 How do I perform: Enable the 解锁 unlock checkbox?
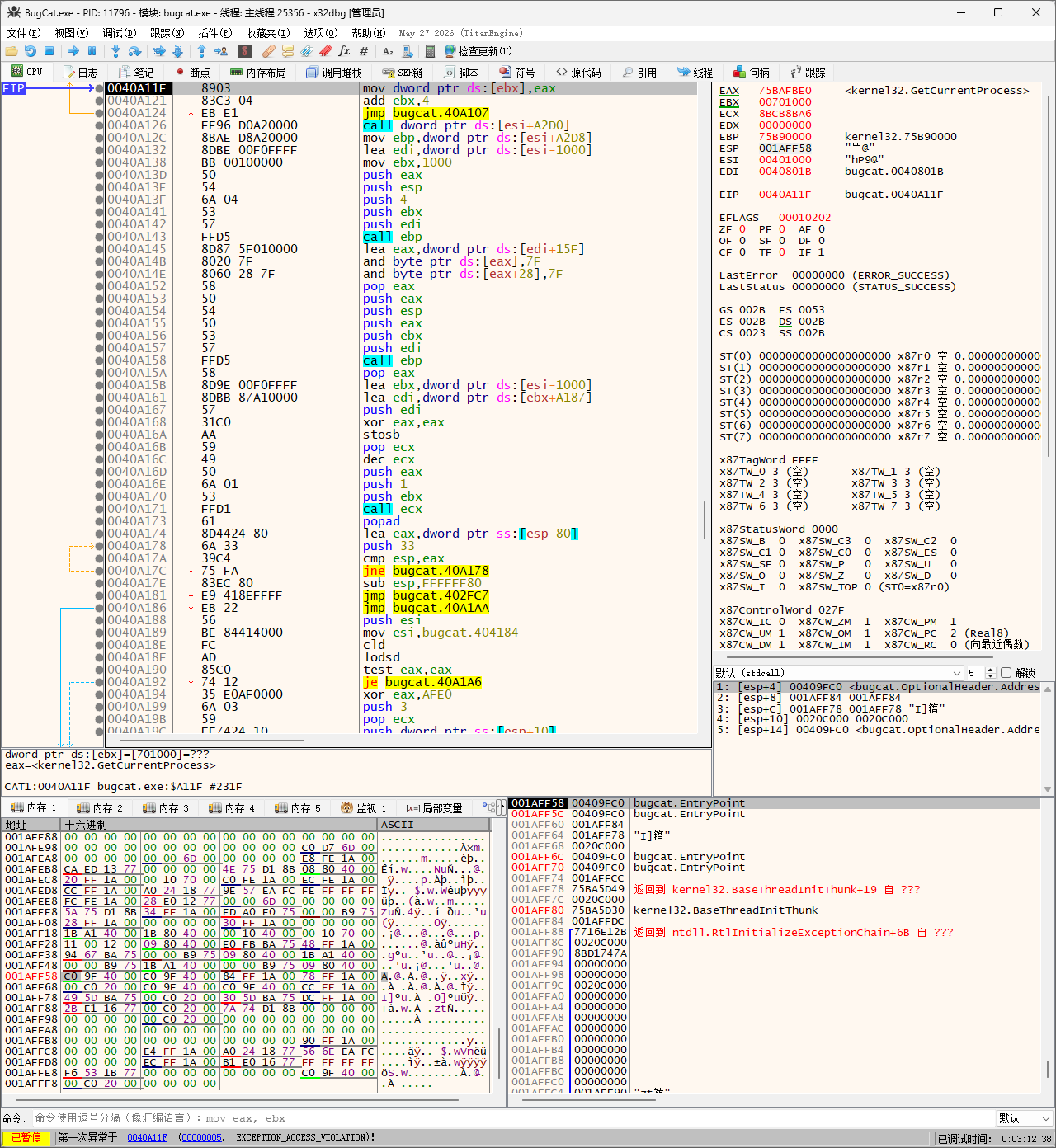1006,673
